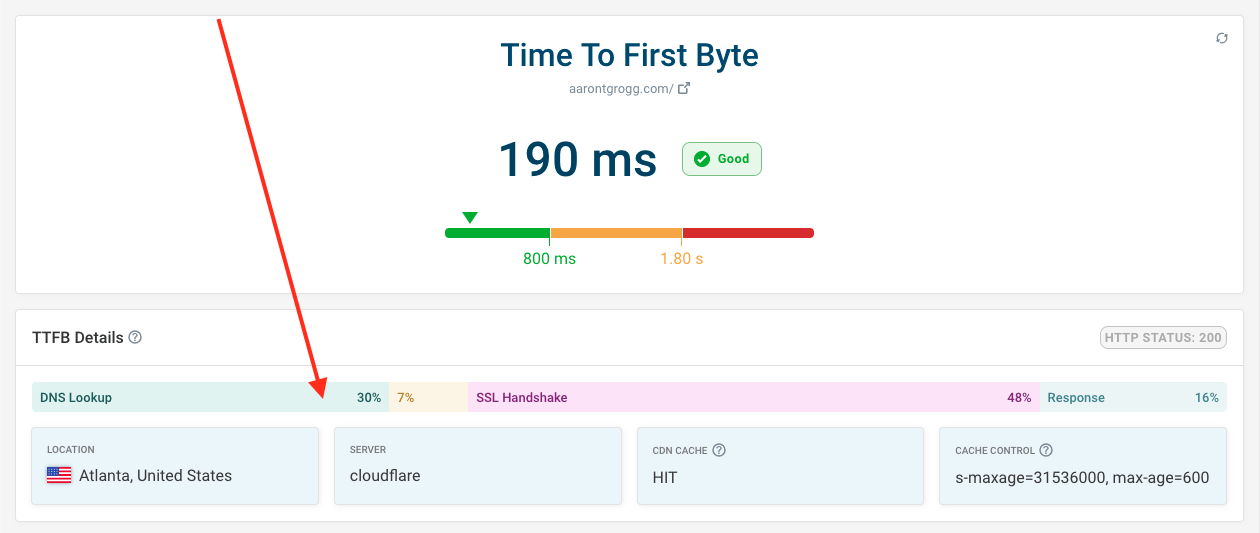
Task: Click the help icon next to TTFB Details
Action: pos(135,338)
